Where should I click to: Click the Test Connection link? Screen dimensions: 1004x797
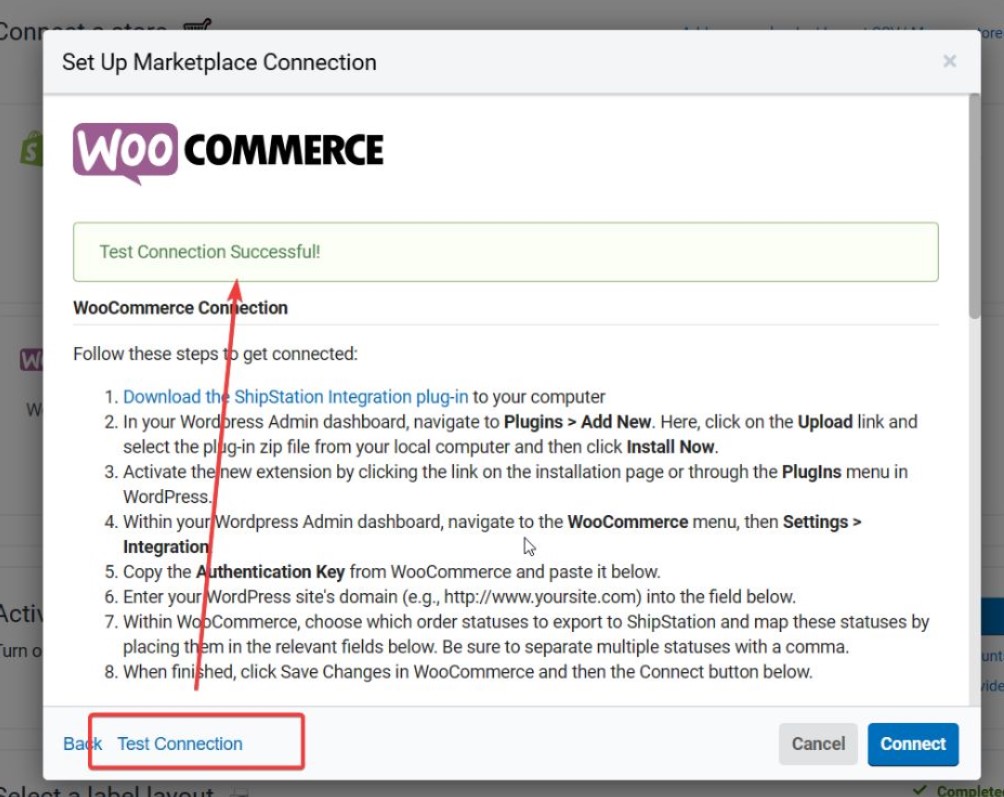click(x=180, y=743)
